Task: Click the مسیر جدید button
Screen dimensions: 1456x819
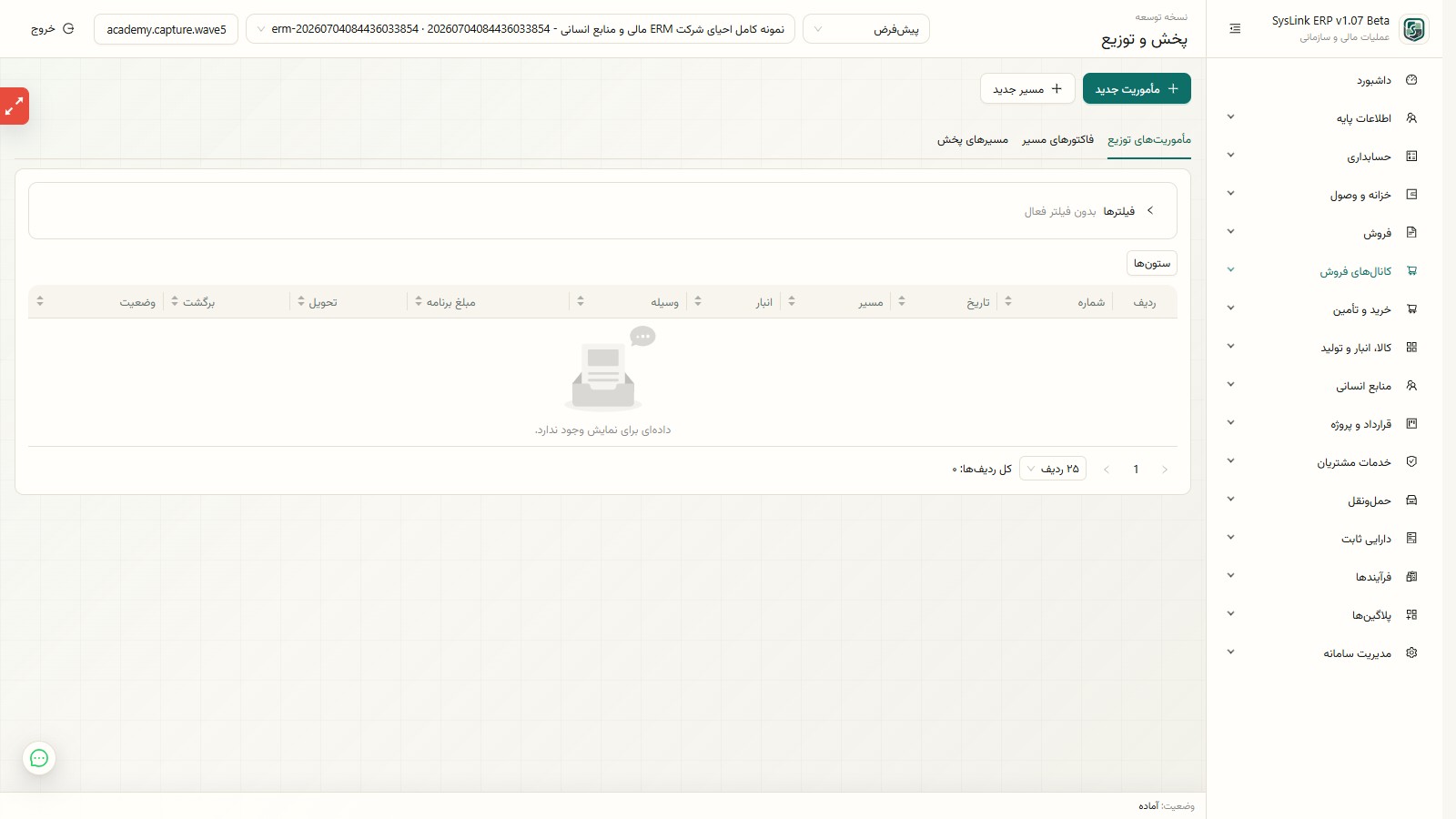Action: [x=1027, y=89]
